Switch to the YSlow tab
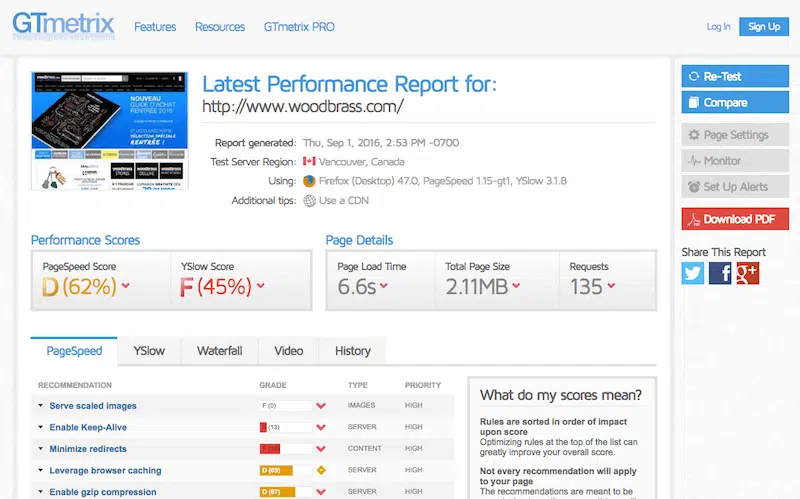 point(149,351)
